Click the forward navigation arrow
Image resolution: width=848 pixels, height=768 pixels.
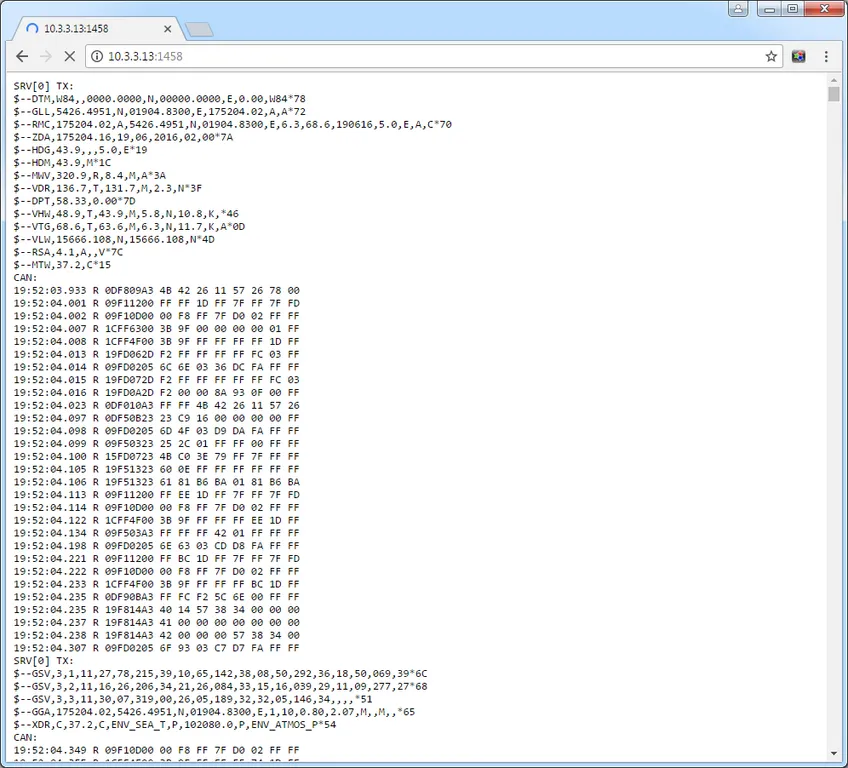pos(46,56)
